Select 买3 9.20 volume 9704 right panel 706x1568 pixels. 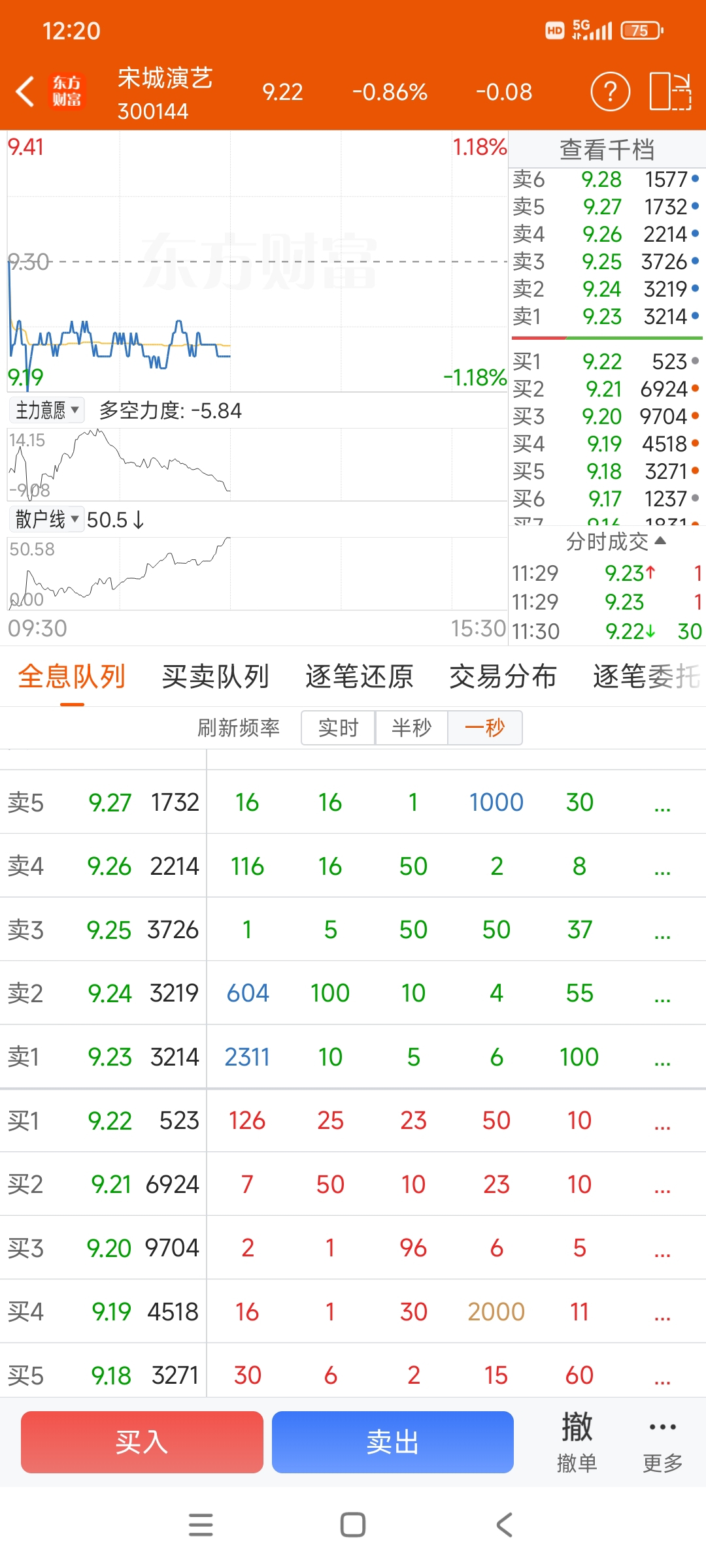[607, 416]
